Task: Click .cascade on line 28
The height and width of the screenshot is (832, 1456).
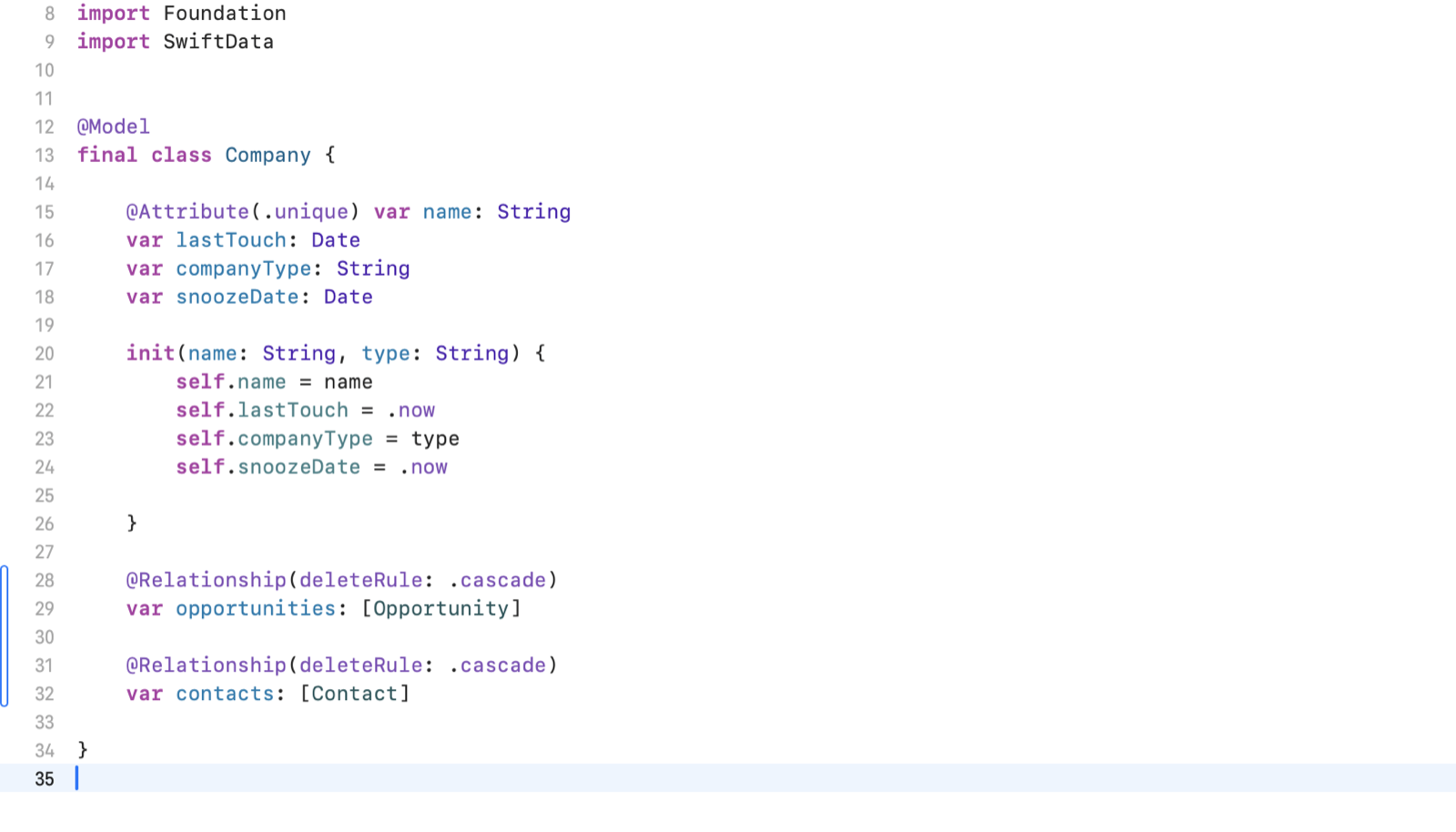Action: (498, 581)
